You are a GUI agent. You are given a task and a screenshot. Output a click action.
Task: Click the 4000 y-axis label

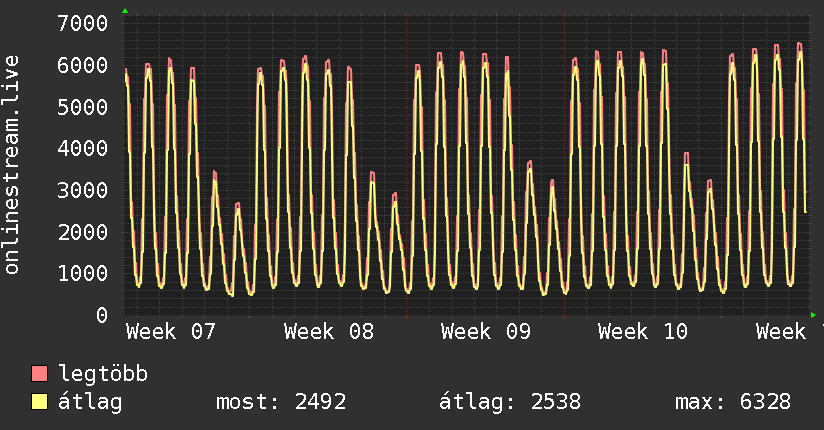coord(83,149)
